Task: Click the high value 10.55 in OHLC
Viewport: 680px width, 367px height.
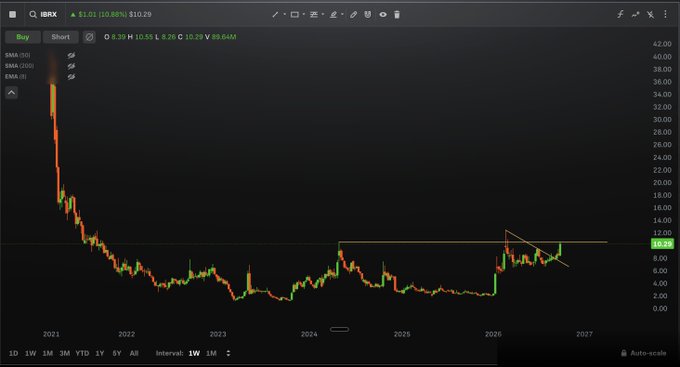Action: point(144,37)
